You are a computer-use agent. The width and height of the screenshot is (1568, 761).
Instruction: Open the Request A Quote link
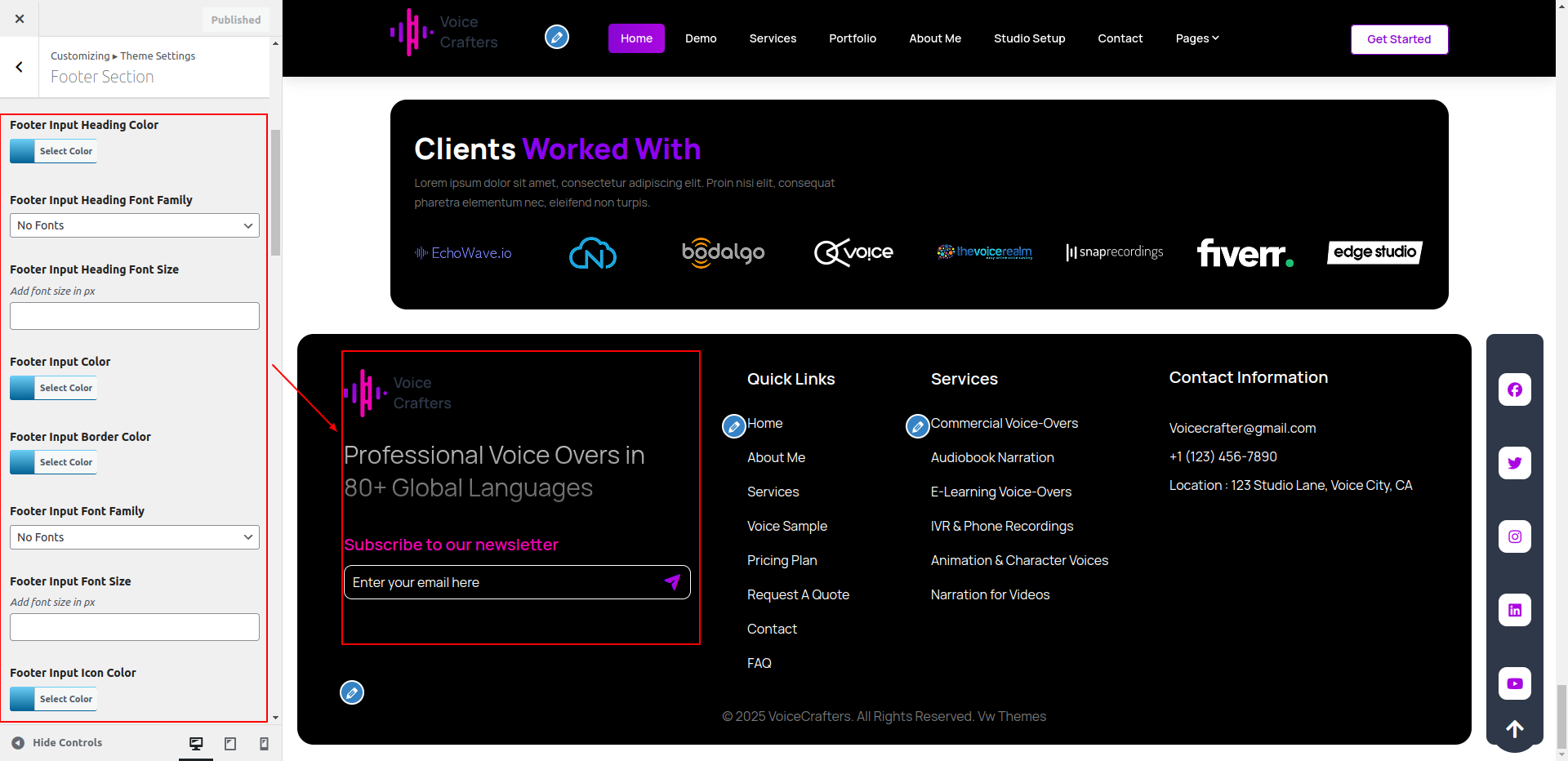coord(798,594)
